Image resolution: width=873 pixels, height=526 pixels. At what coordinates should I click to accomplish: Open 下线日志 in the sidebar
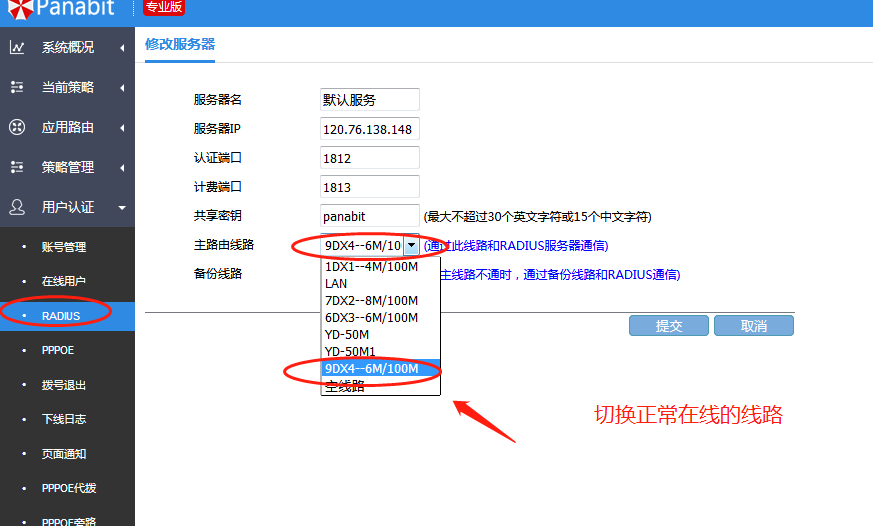[x=64, y=419]
